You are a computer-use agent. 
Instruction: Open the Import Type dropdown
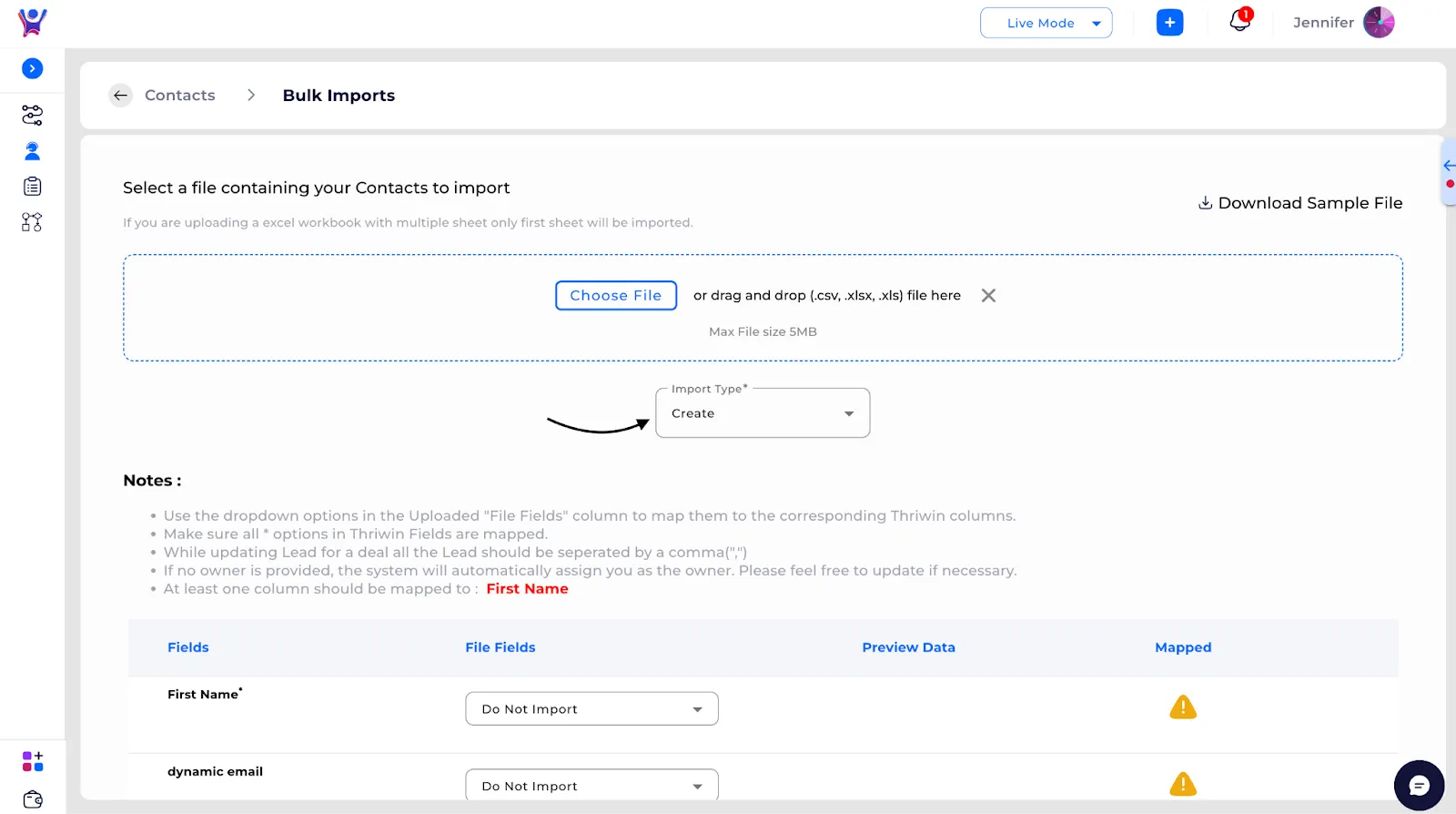click(763, 413)
